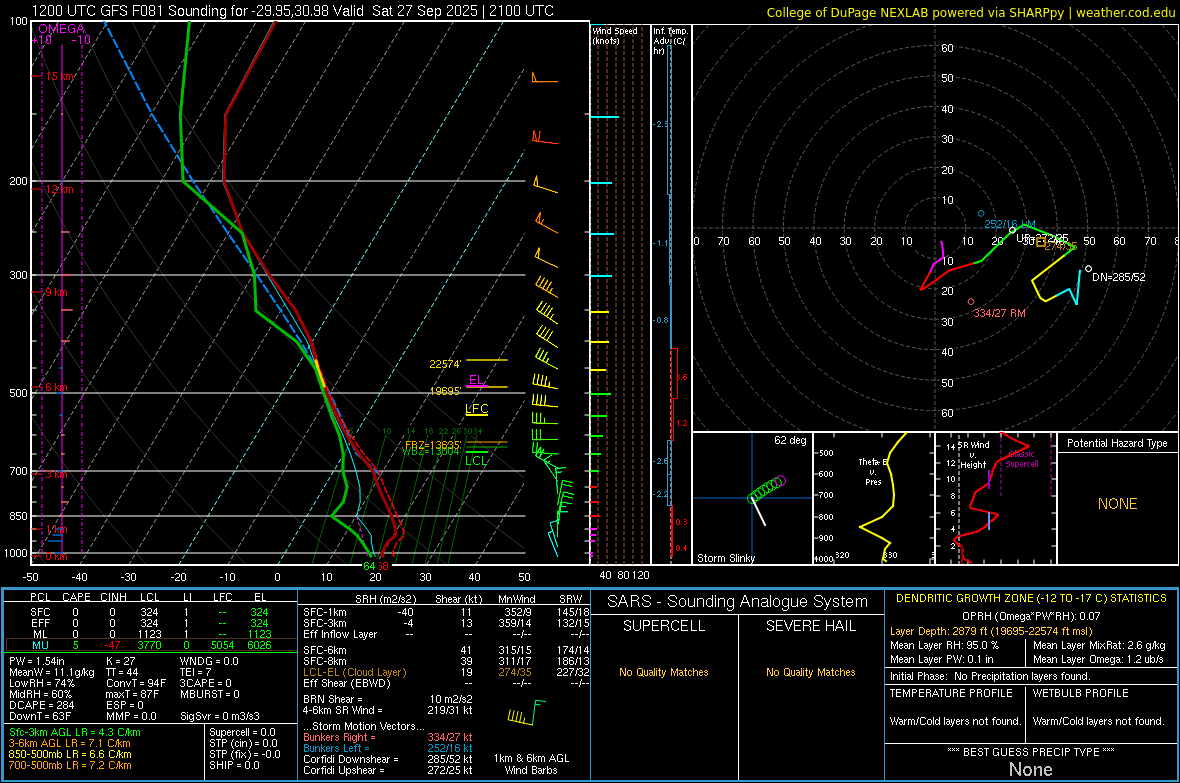The height and width of the screenshot is (783, 1180).
Task: Click the OPRH (Omega*PW*RH): 0.07 value
Action: coord(1031,616)
